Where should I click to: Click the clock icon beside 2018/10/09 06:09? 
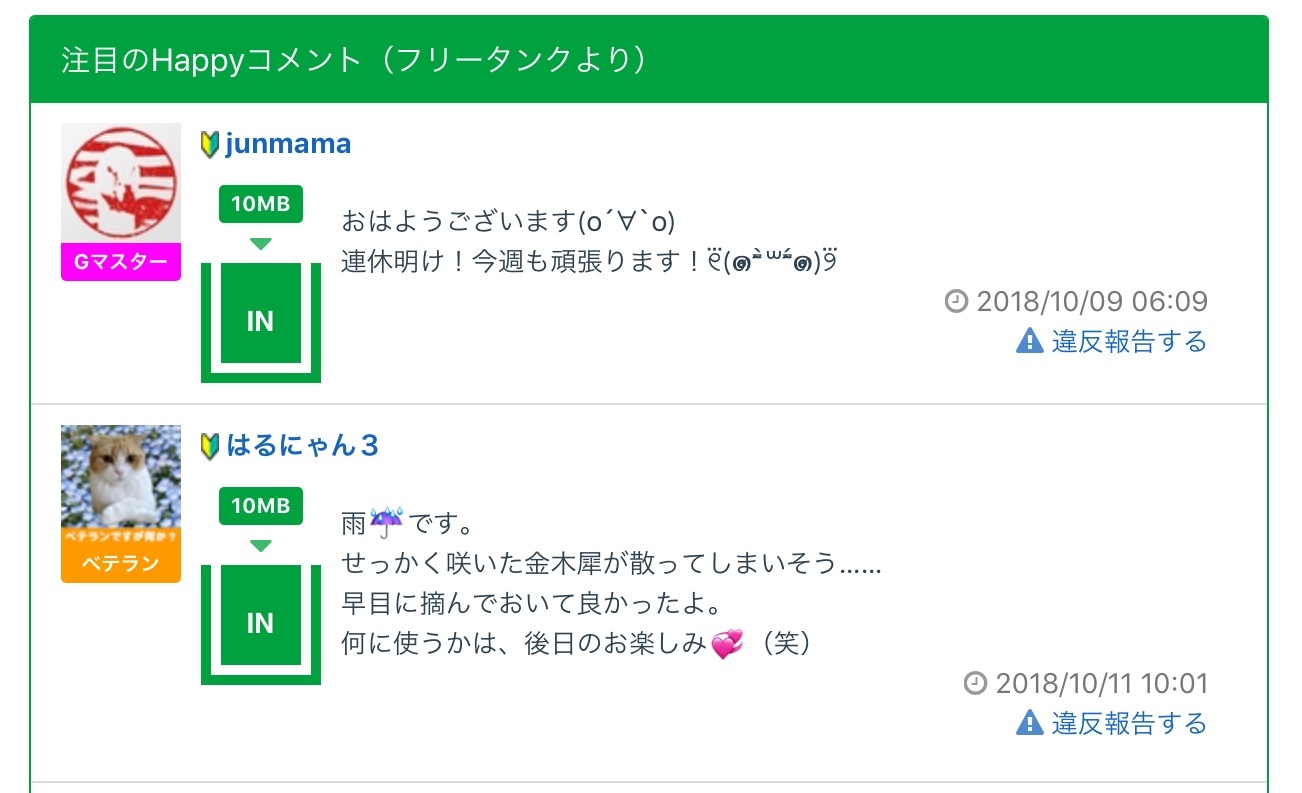(x=956, y=301)
